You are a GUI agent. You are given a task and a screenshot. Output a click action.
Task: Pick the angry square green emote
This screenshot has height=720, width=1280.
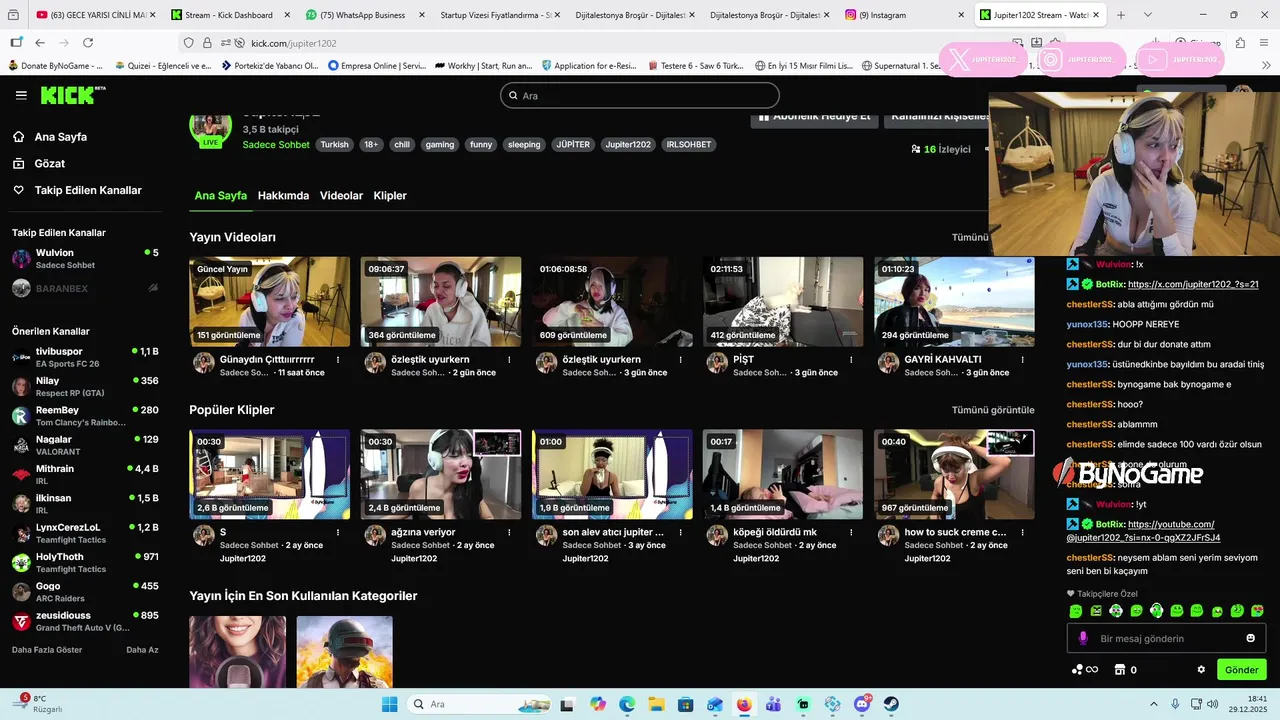pyautogui.click(x=1096, y=611)
